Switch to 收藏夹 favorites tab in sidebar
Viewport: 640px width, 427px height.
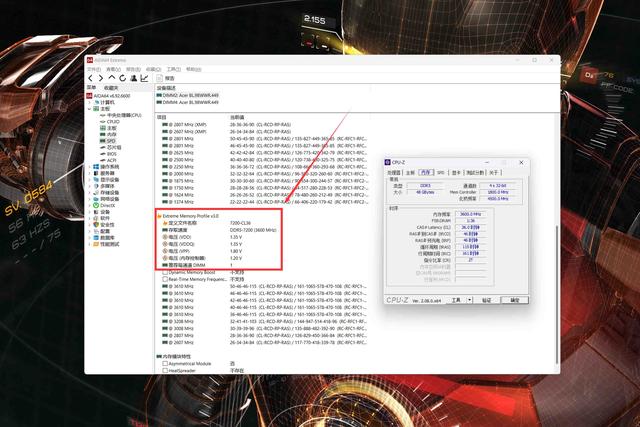(x=111, y=88)
